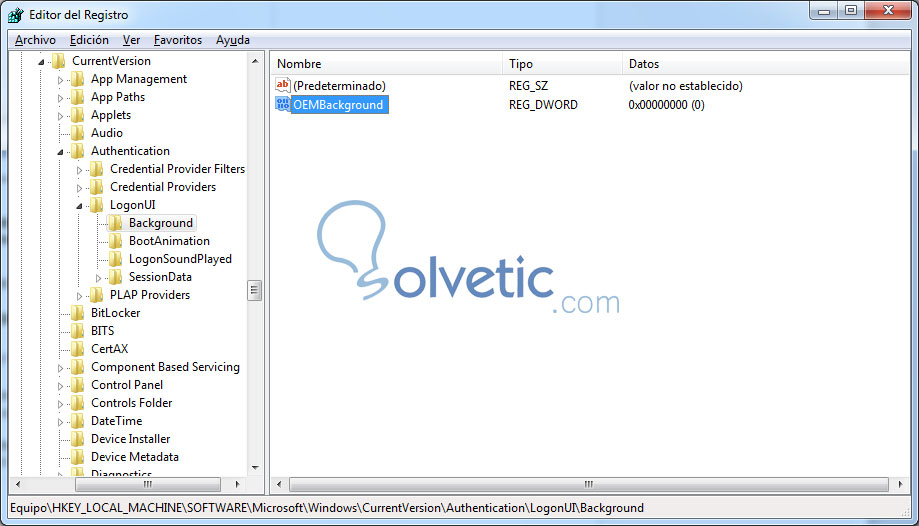919x526 pixels.
Task: Click the status bar registry path
Action: [326, 508]
